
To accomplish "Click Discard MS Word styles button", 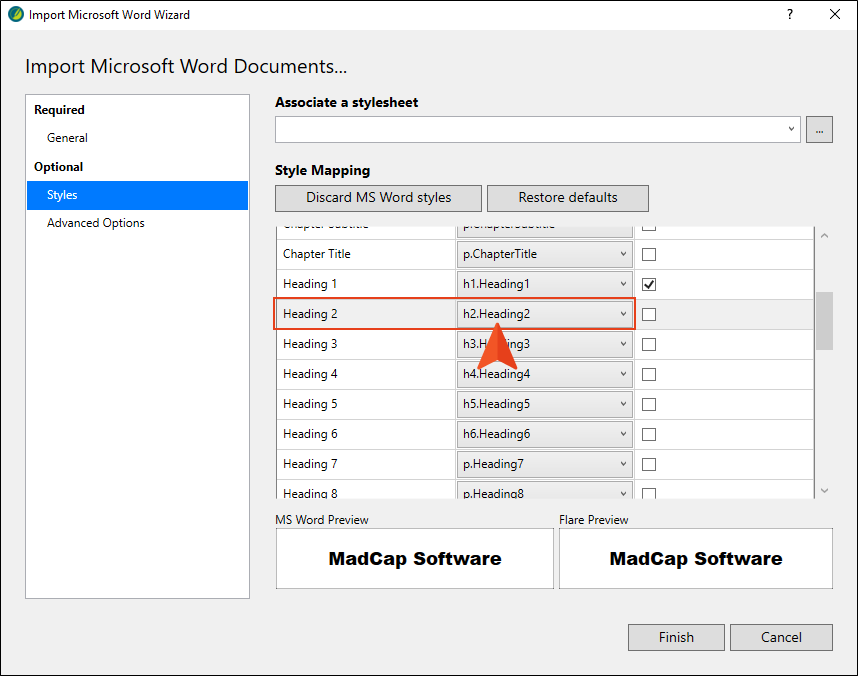I will (x=378, y=198).
